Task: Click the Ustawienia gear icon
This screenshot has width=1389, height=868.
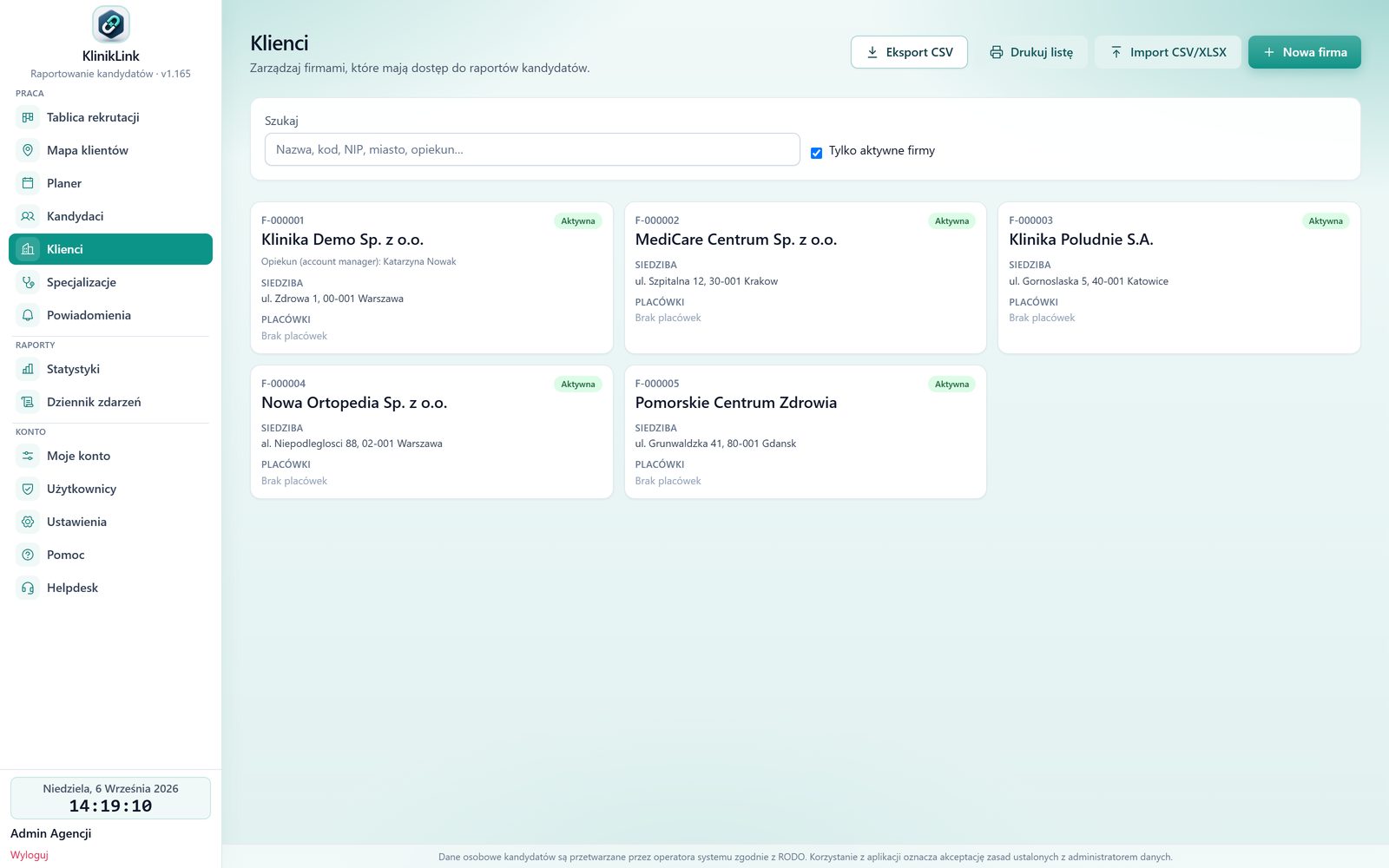Action: tap(28, 522)
